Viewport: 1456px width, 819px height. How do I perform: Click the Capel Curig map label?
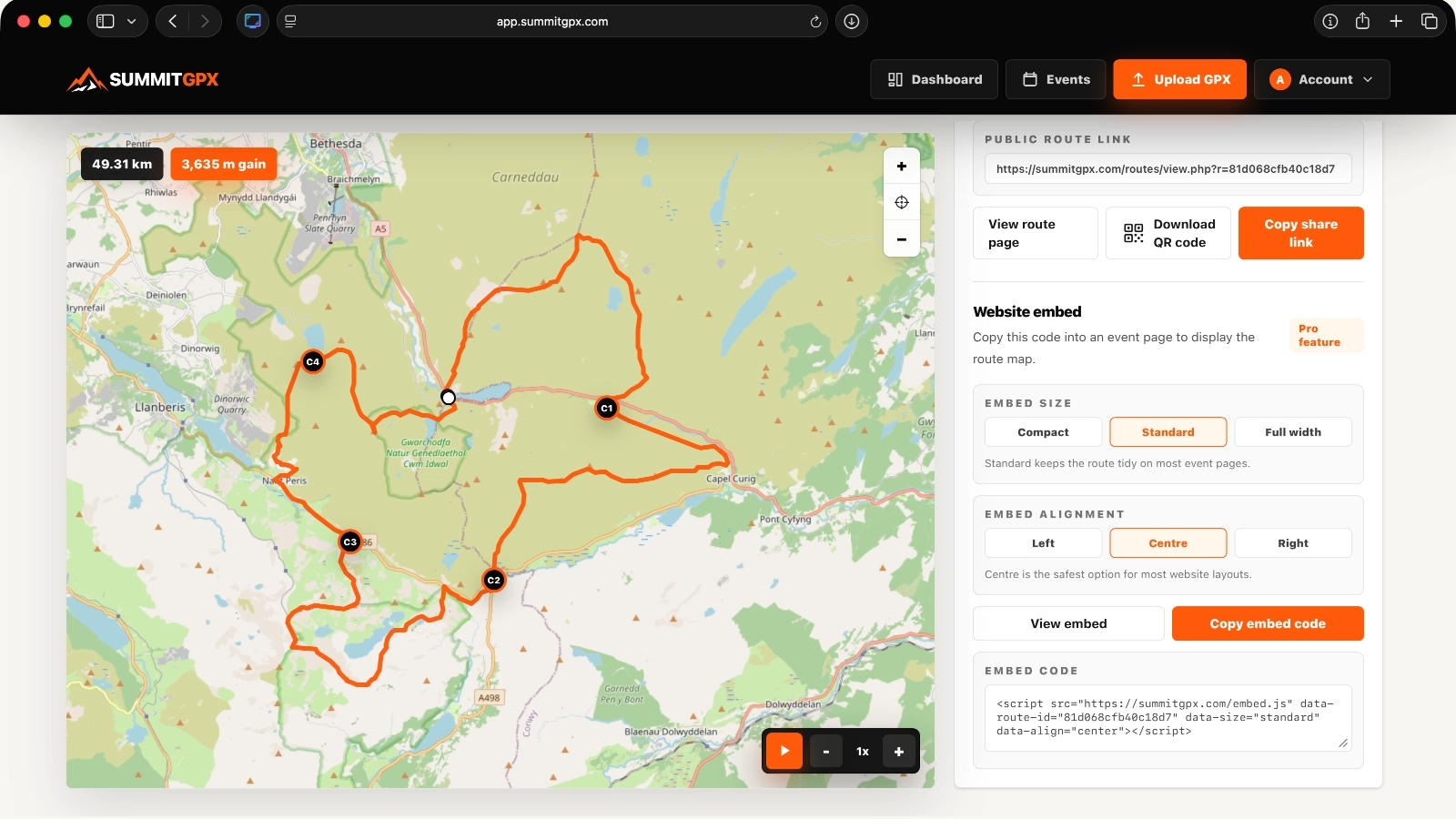point(731,479)
